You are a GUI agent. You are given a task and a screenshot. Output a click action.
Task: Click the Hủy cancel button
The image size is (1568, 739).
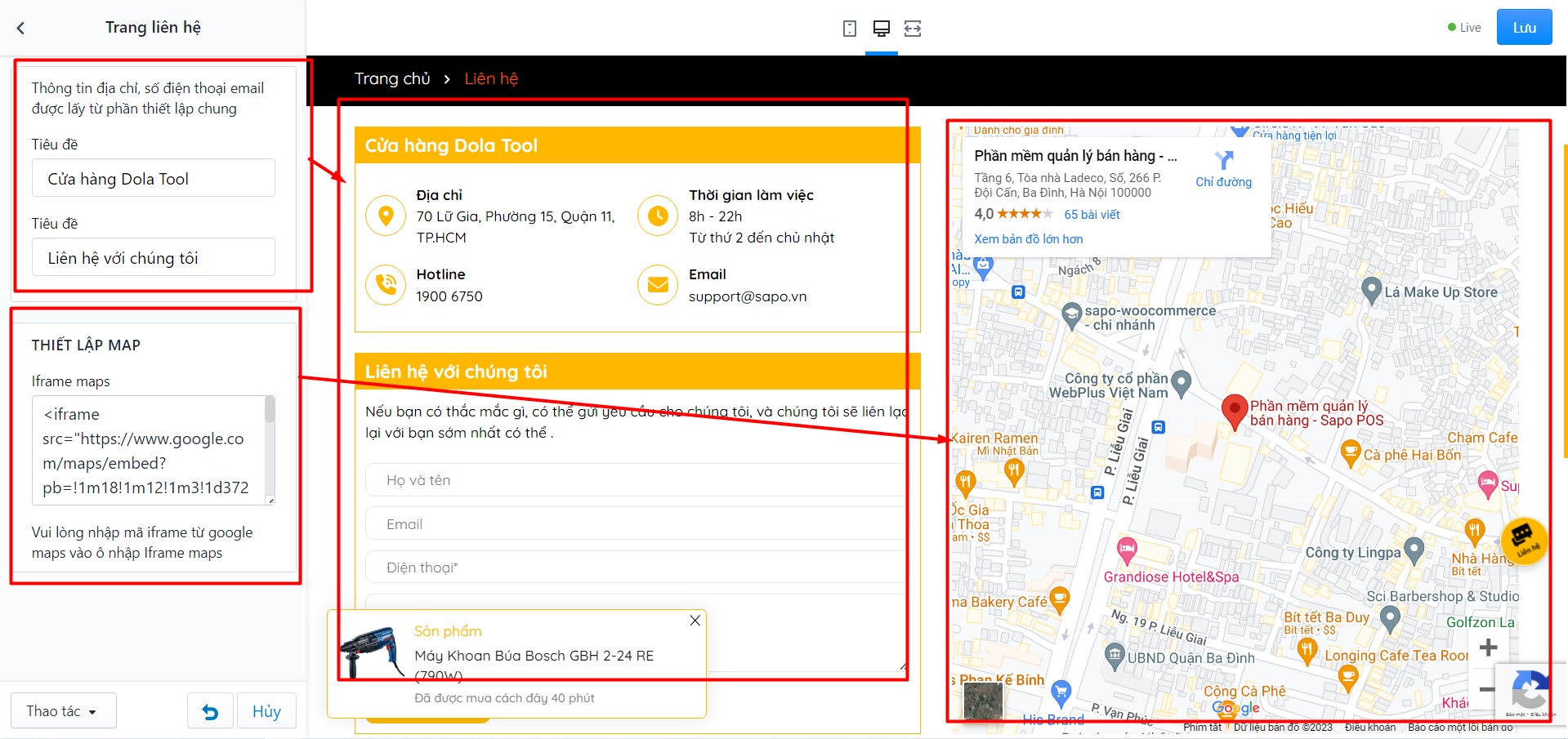click(266, 711)
